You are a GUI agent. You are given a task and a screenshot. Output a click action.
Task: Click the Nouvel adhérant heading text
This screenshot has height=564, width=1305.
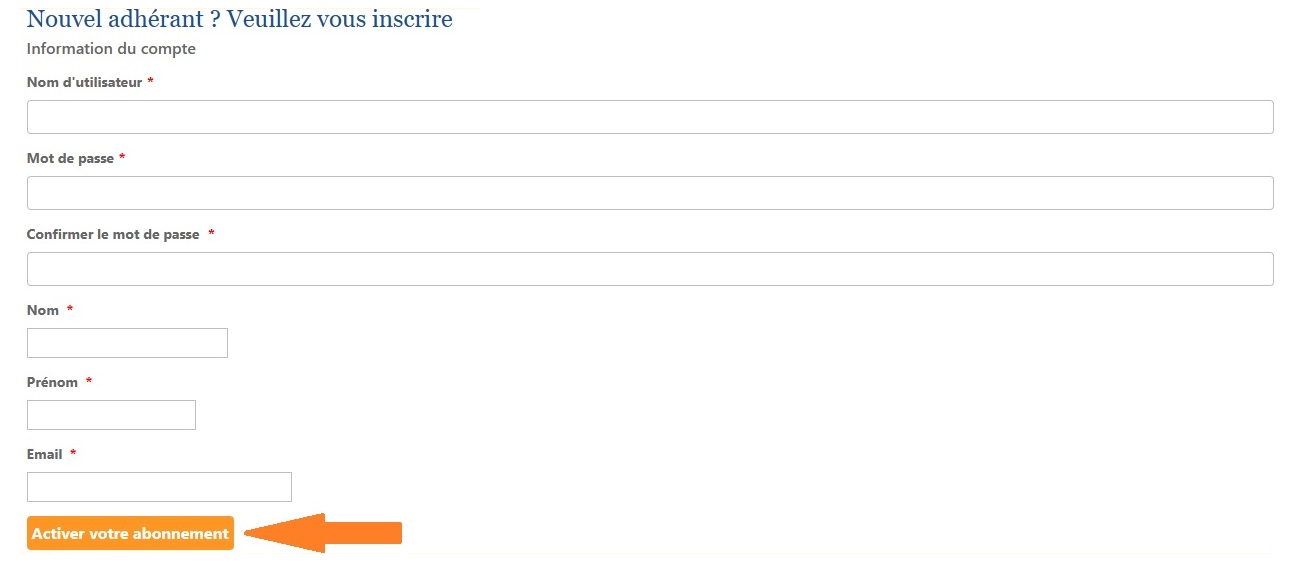click(x=239, y=19)
